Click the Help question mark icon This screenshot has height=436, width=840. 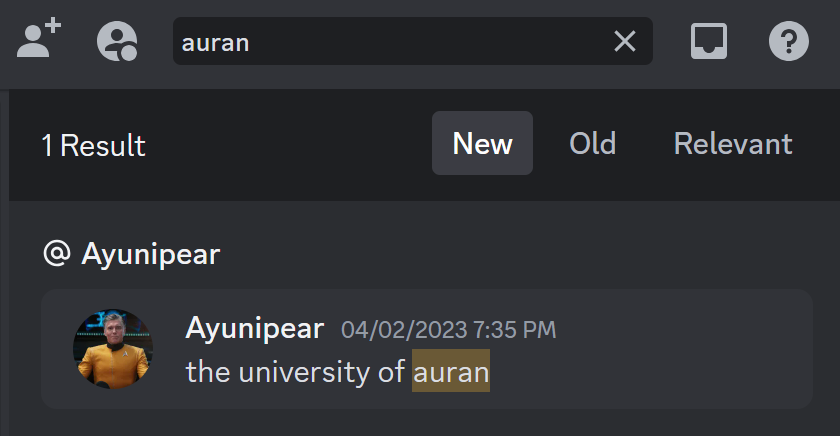[788, 41]
